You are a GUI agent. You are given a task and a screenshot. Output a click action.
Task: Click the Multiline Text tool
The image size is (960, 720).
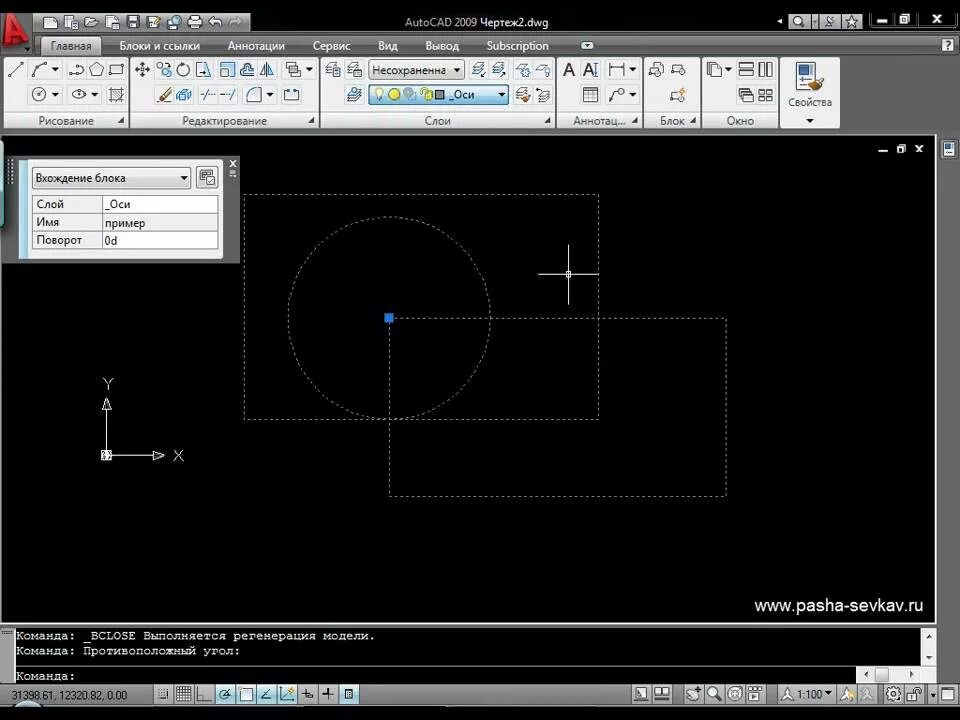coord(569,70)
